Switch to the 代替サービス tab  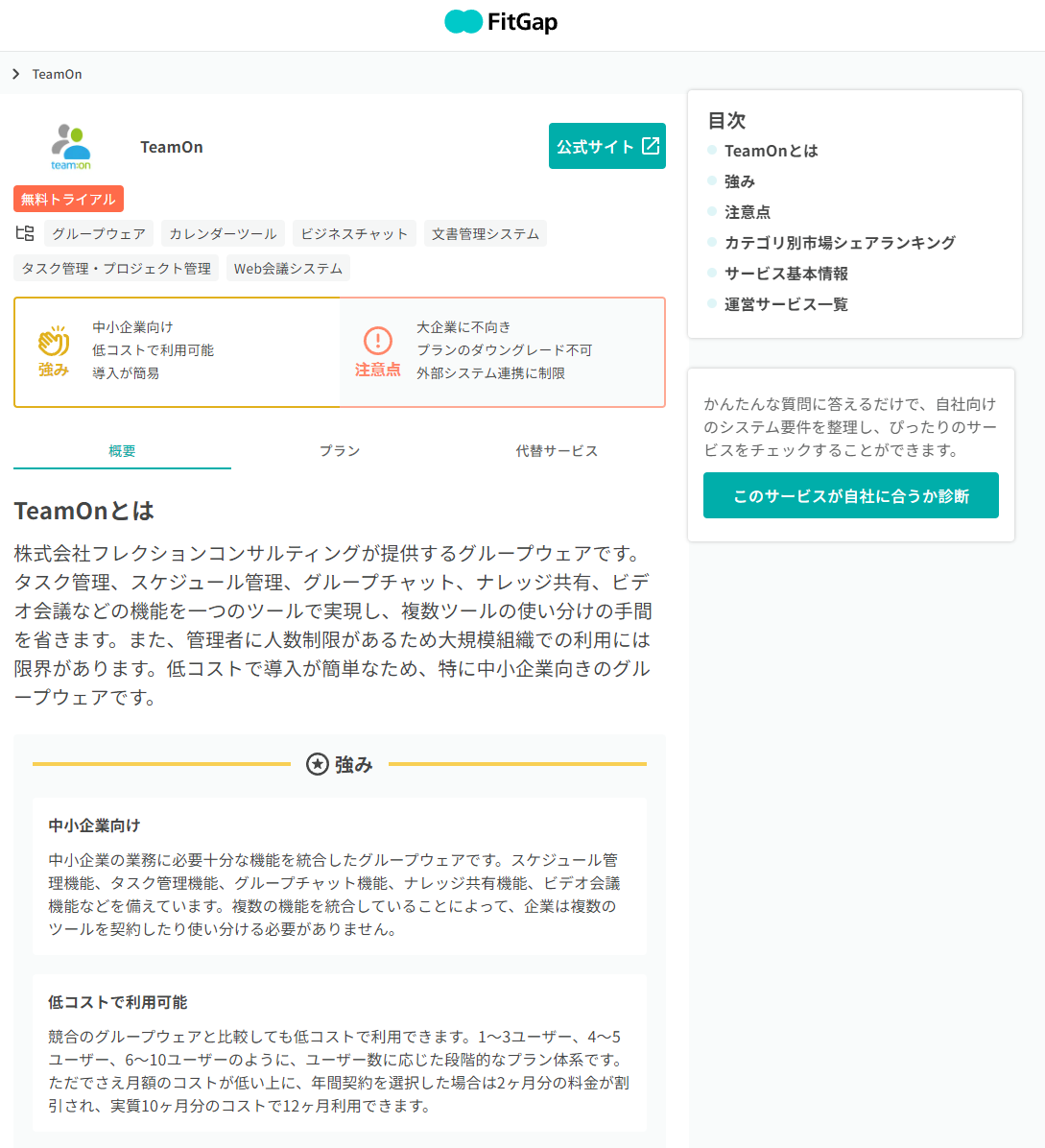click(x=557, y=451)
